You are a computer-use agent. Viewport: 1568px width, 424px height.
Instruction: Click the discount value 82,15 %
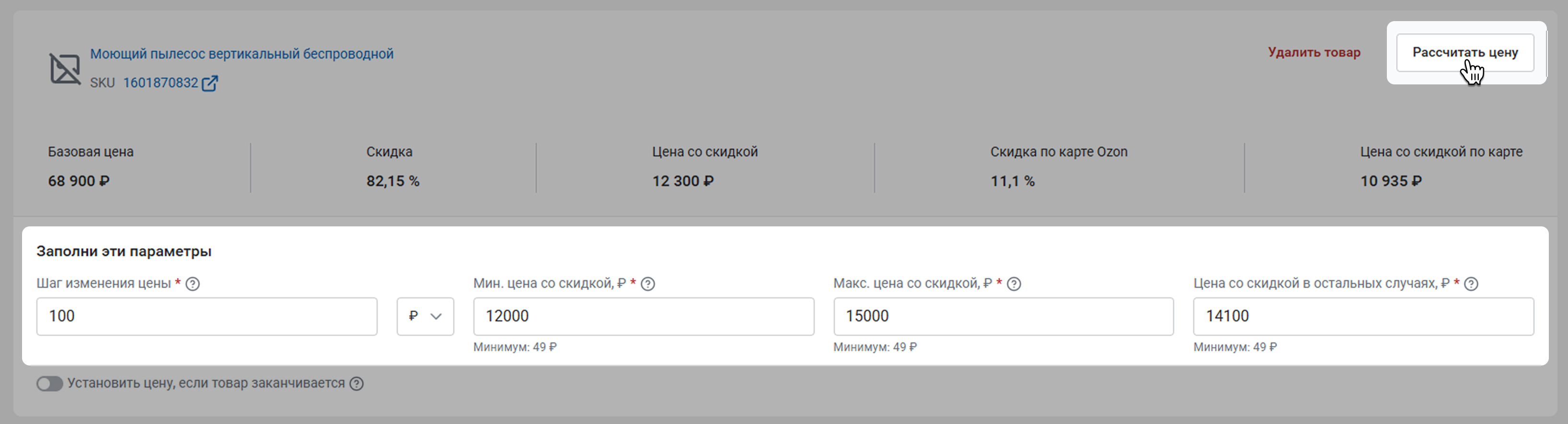pos(392,181)
